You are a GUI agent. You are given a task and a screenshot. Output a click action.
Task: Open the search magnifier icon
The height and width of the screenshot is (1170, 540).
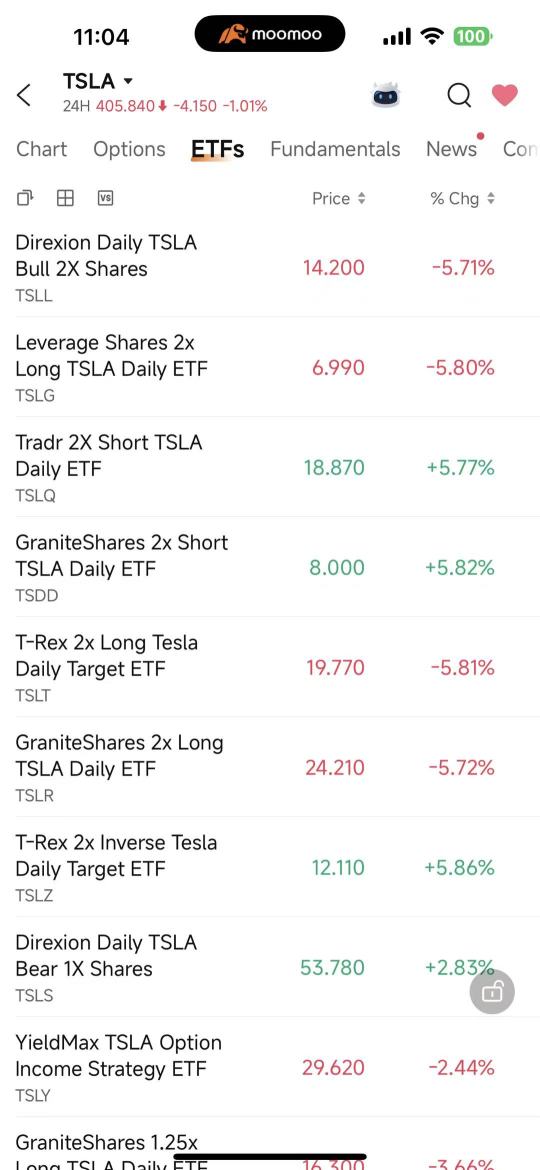click(459, 96)
